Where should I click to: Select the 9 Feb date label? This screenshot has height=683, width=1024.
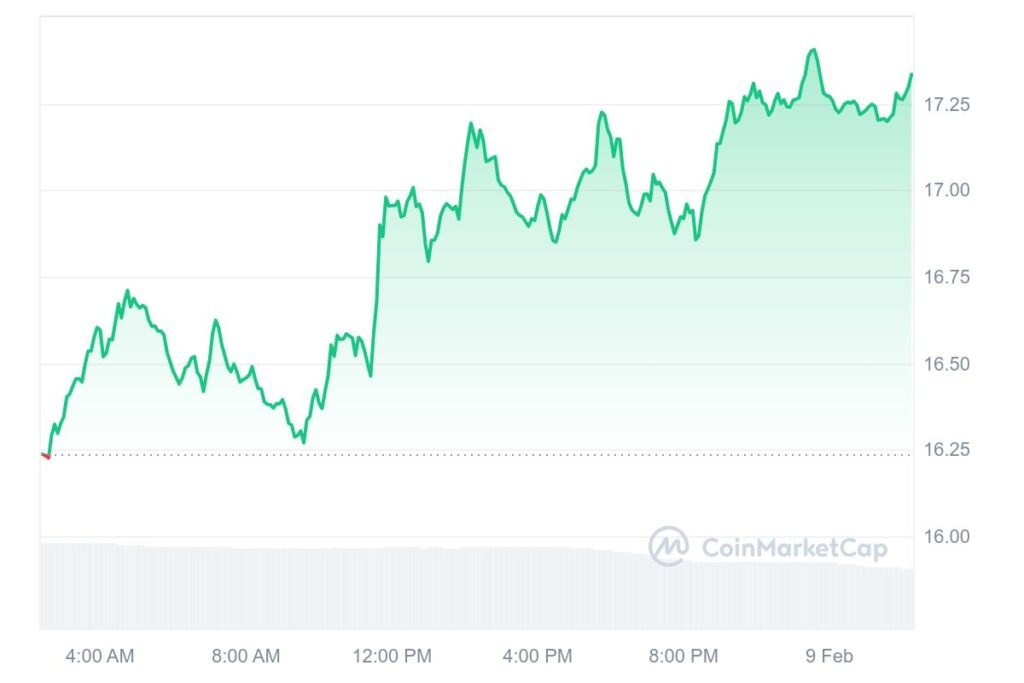(x=829, y=656)
